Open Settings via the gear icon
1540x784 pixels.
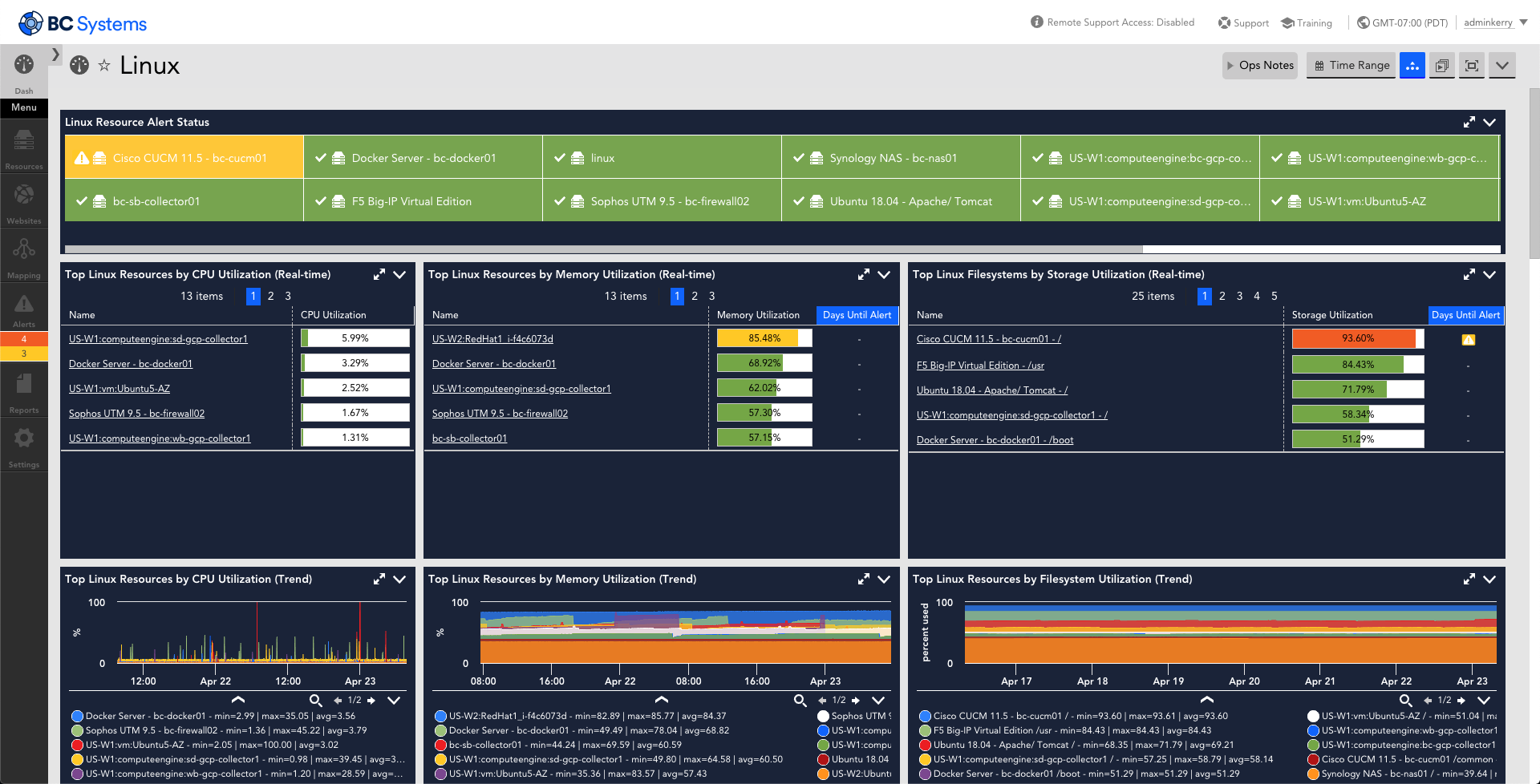point(24,443)
